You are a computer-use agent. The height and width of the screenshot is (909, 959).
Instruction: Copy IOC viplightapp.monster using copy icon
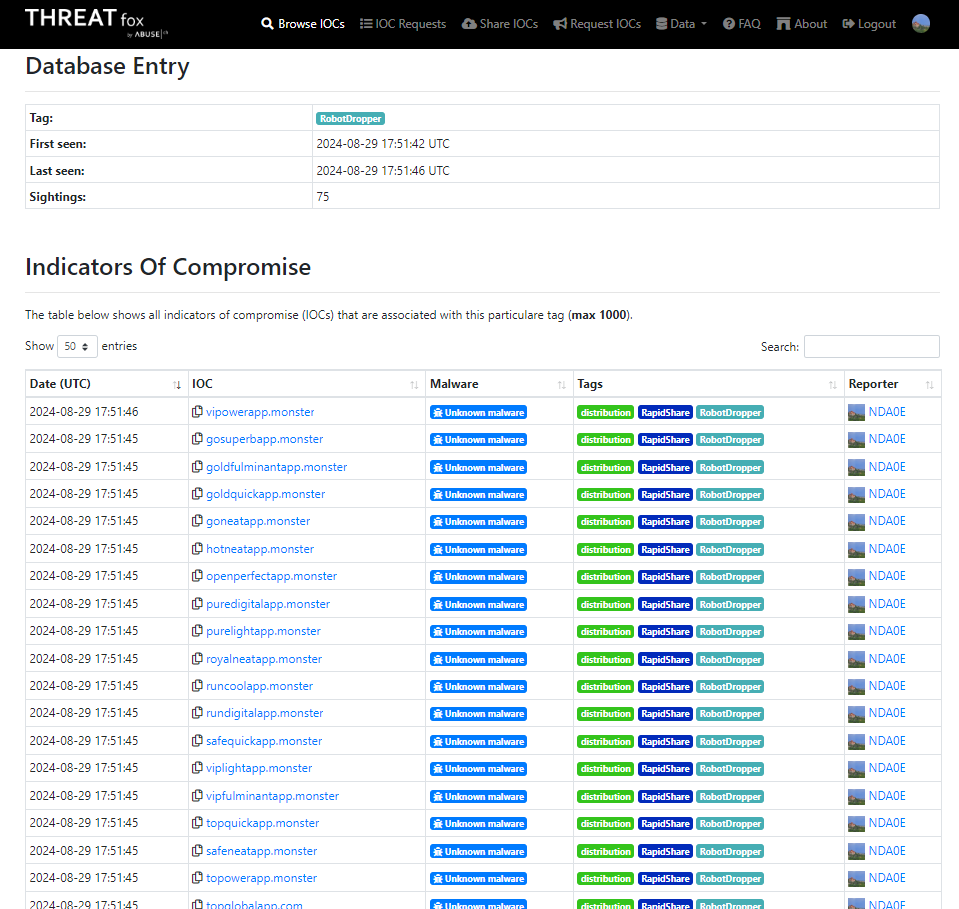(x=197, y=768)
